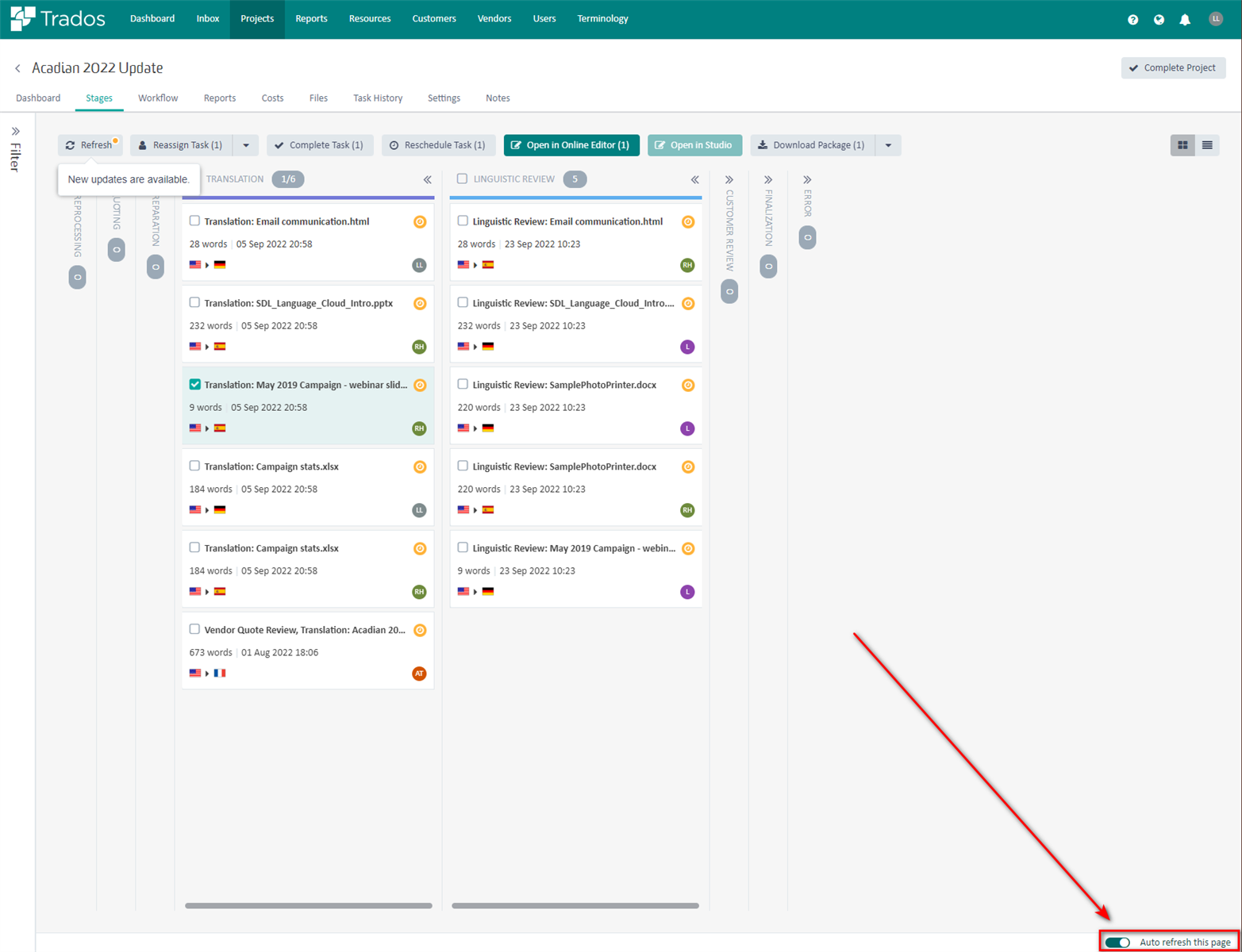Click Translation column horizontal scrollbar
The height and width of the screenshot is (952, 1242).
(309, 906)
